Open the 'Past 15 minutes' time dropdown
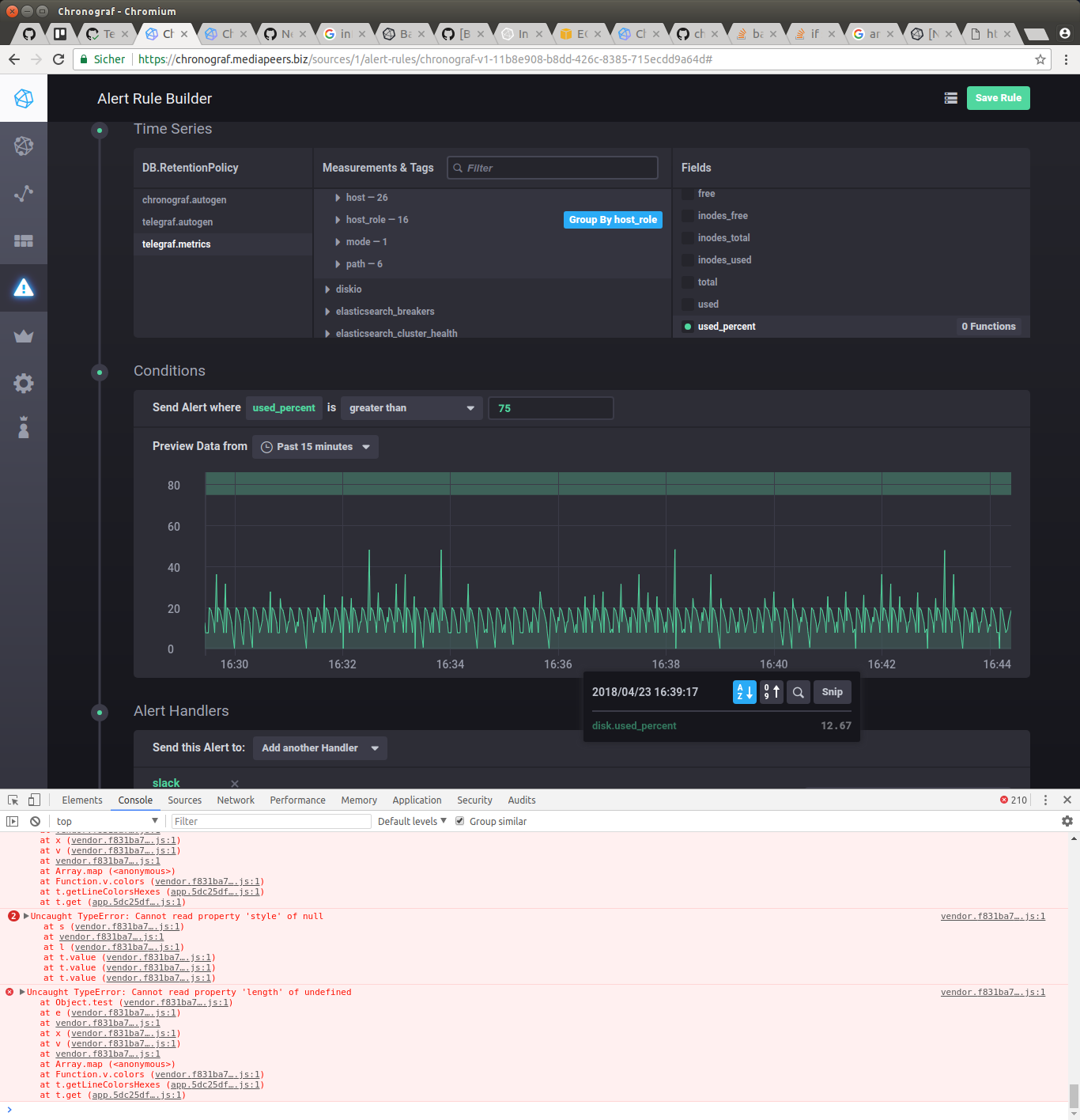 coord(315,446)
